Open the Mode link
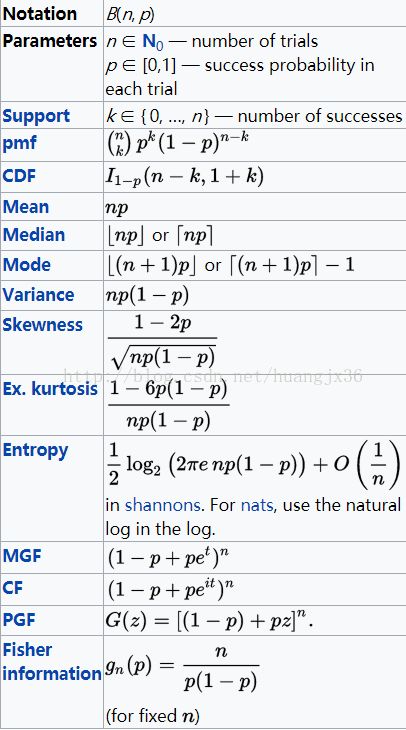Image resolution: width=406 pixels, height=730 pixels. [27, 265]
